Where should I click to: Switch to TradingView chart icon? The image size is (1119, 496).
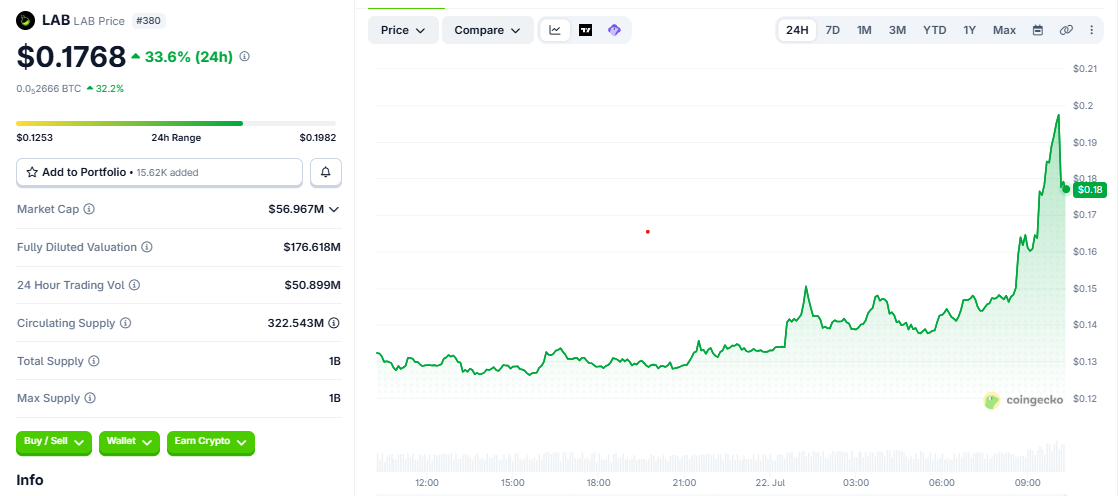585,30
